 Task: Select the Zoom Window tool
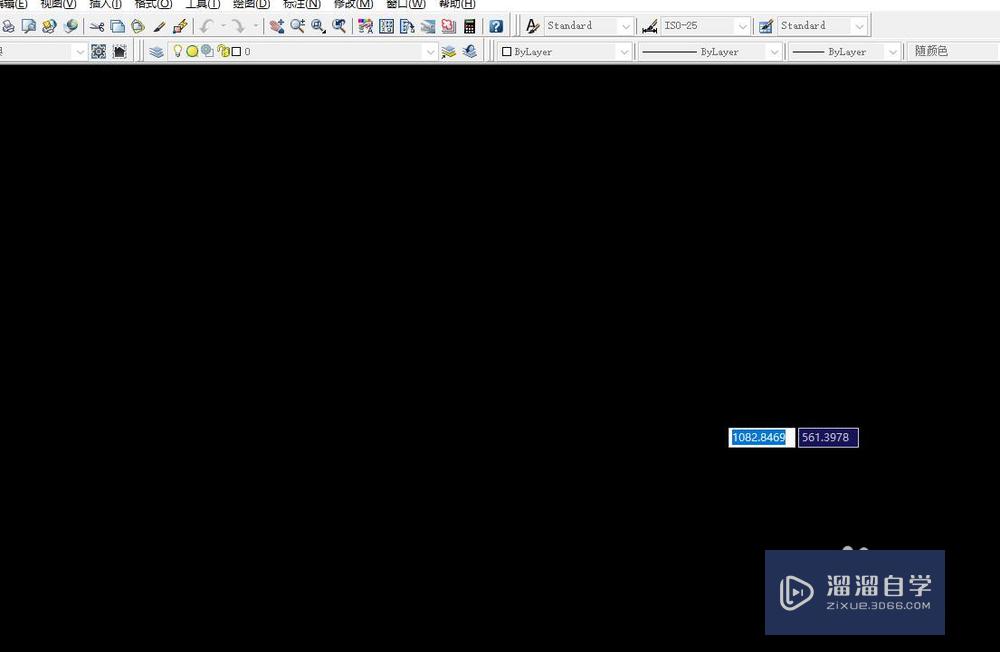[316, 26]
